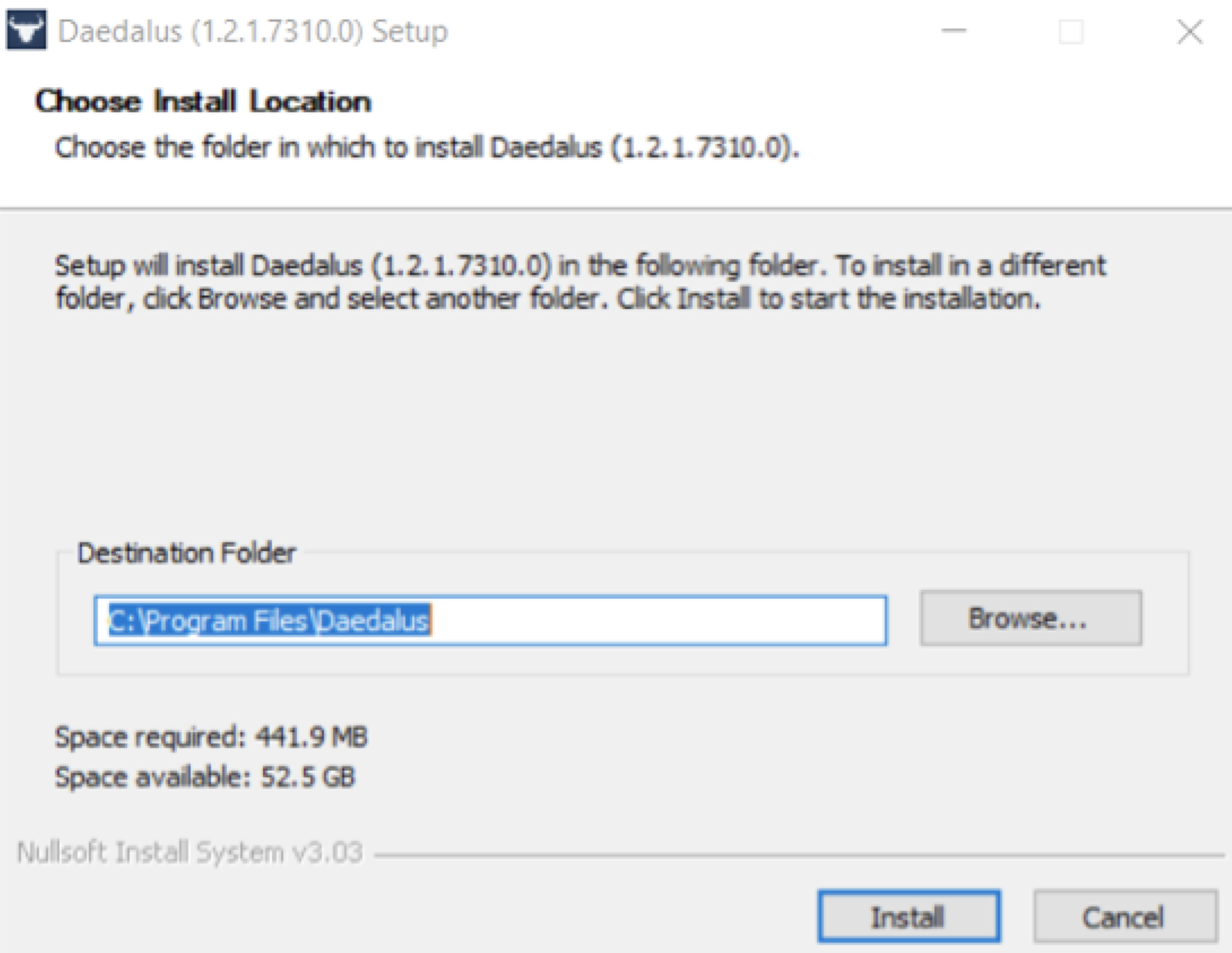Cancel the Daedalus setup
Viewport: 1232px width, 953px height.
tap(1125, 917)
